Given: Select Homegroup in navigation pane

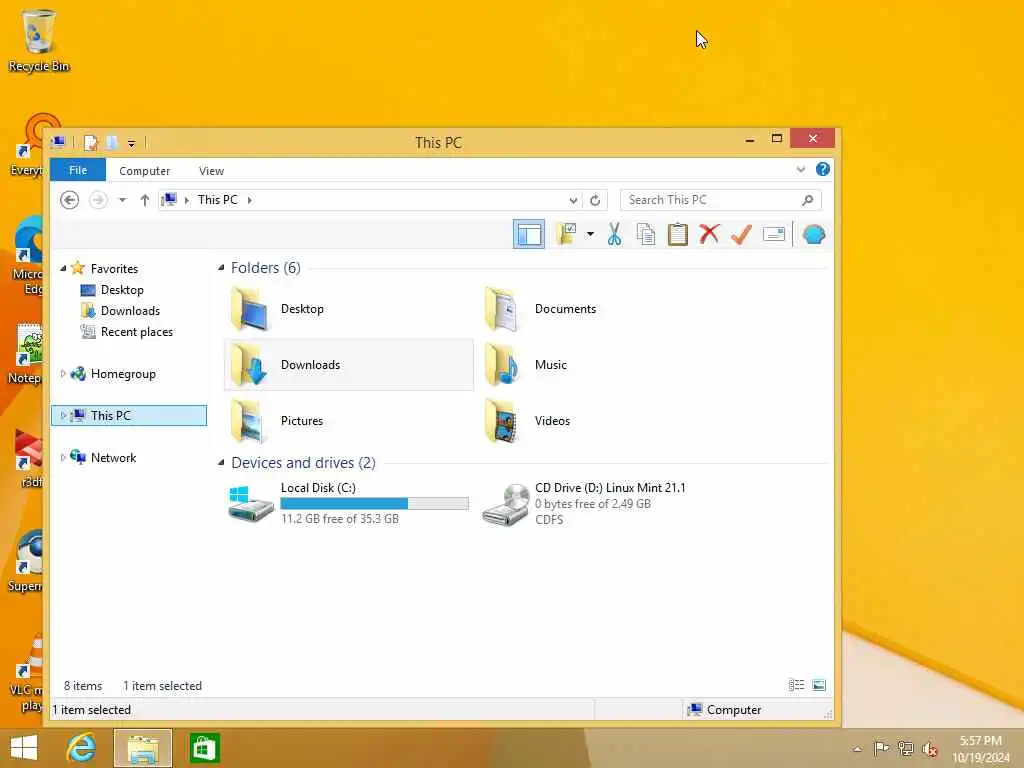Looking at the screenshot, I should tap(123, 374).
